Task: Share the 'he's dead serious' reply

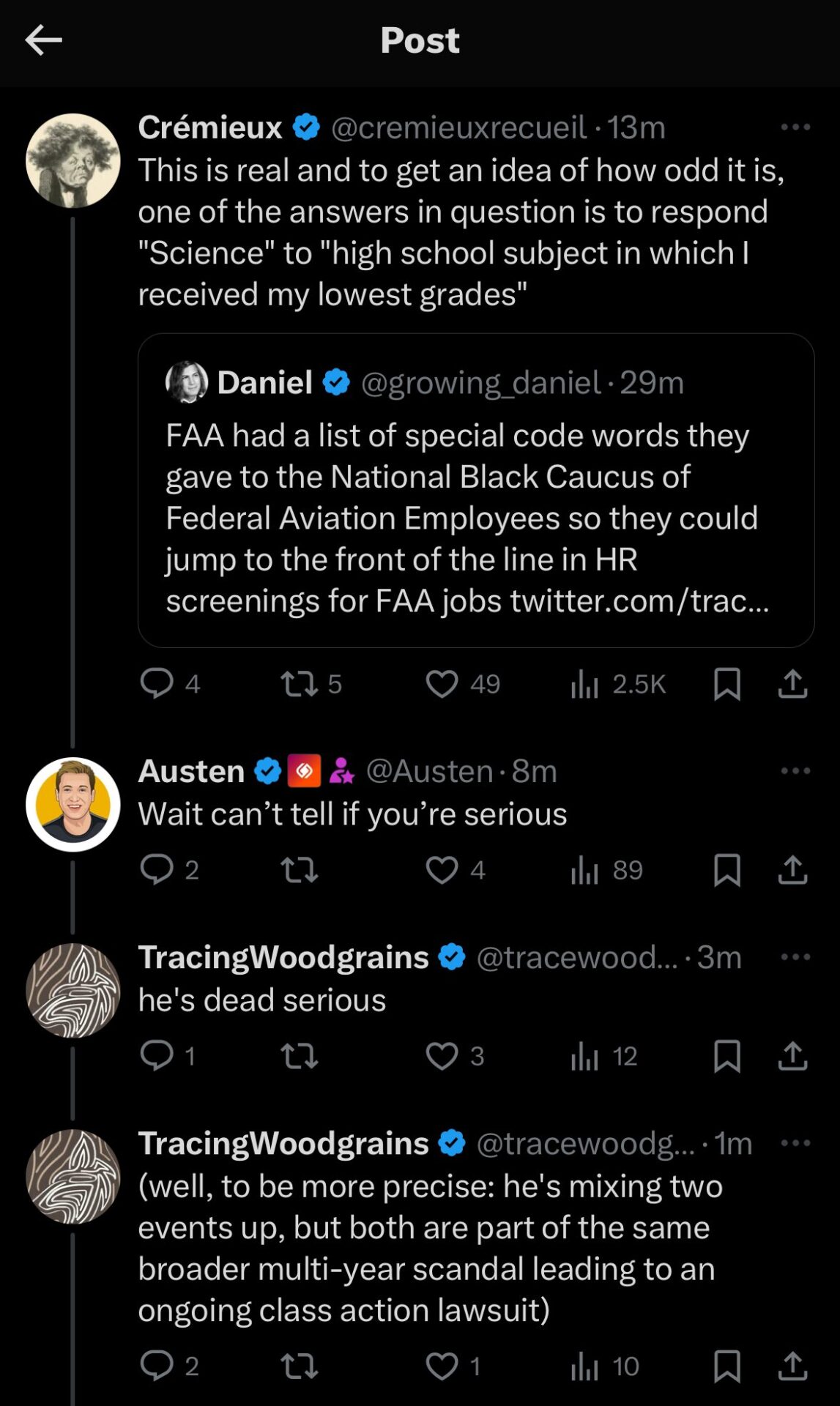Action: pyautogui.click(x=792, y=1056)
